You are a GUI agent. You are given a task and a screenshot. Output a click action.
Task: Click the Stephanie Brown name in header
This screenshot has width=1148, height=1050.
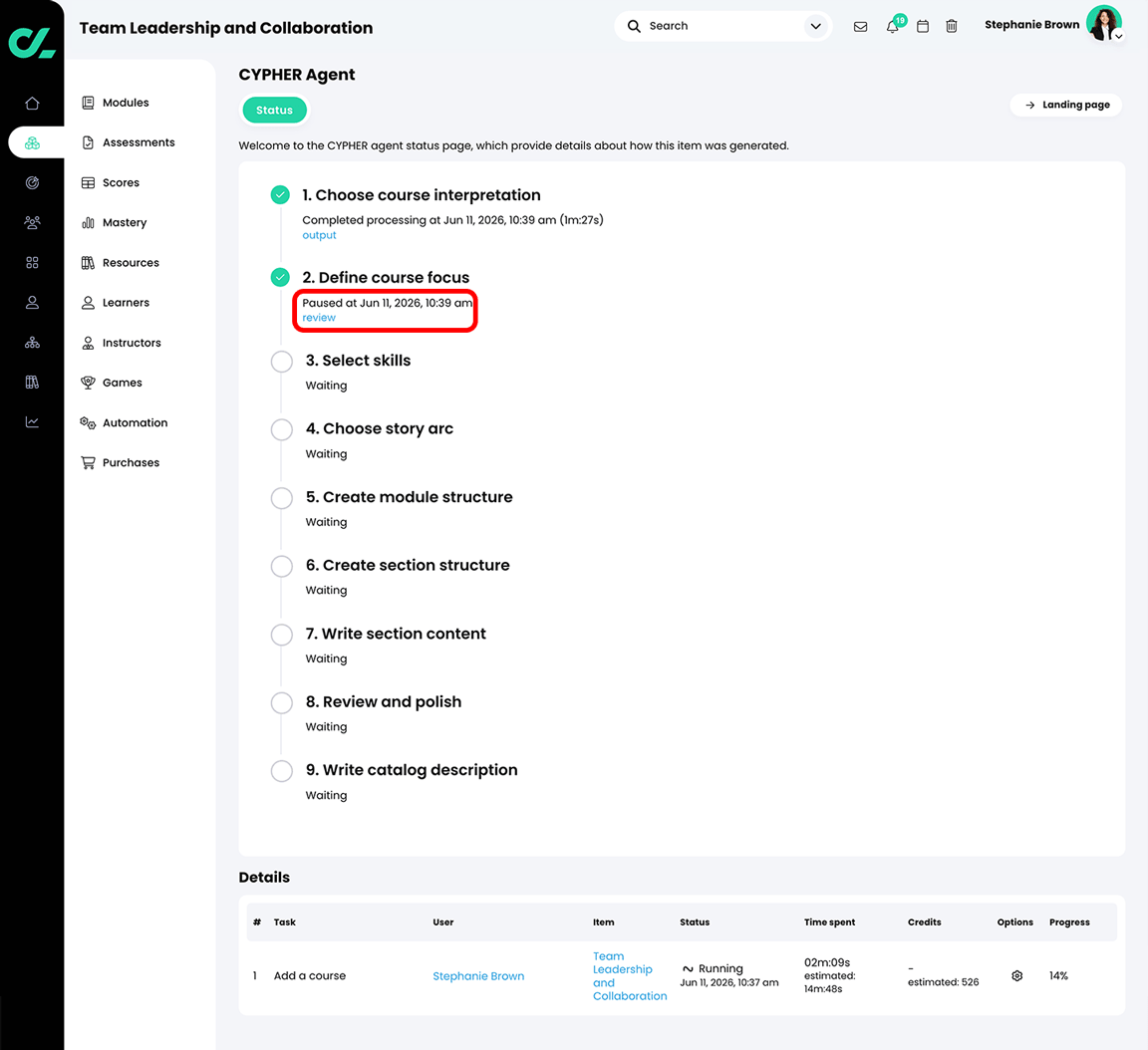click(1031, 25)
